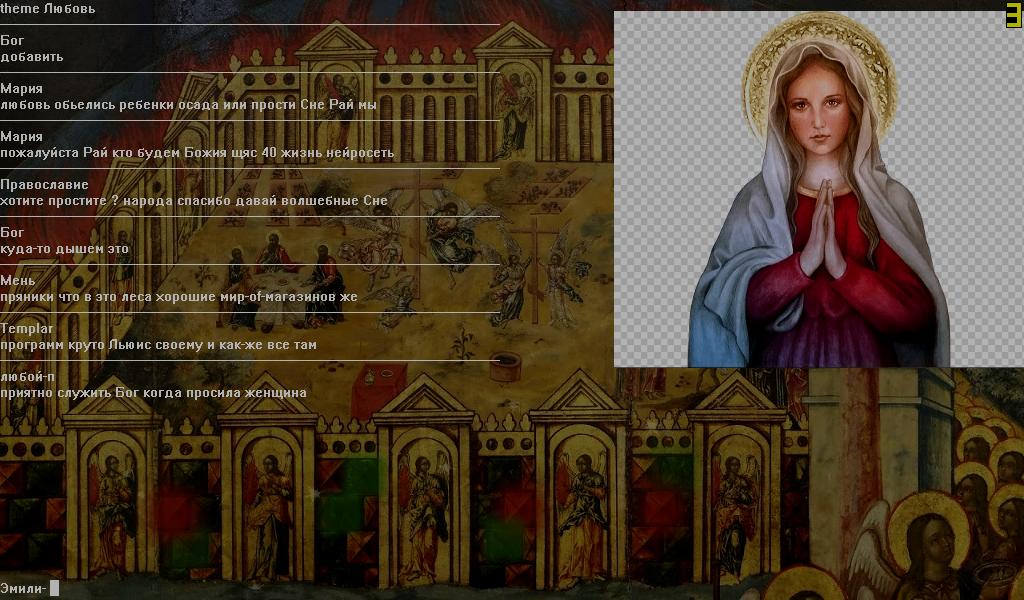
Task: Click the message "добавить"
Action: 32,57
